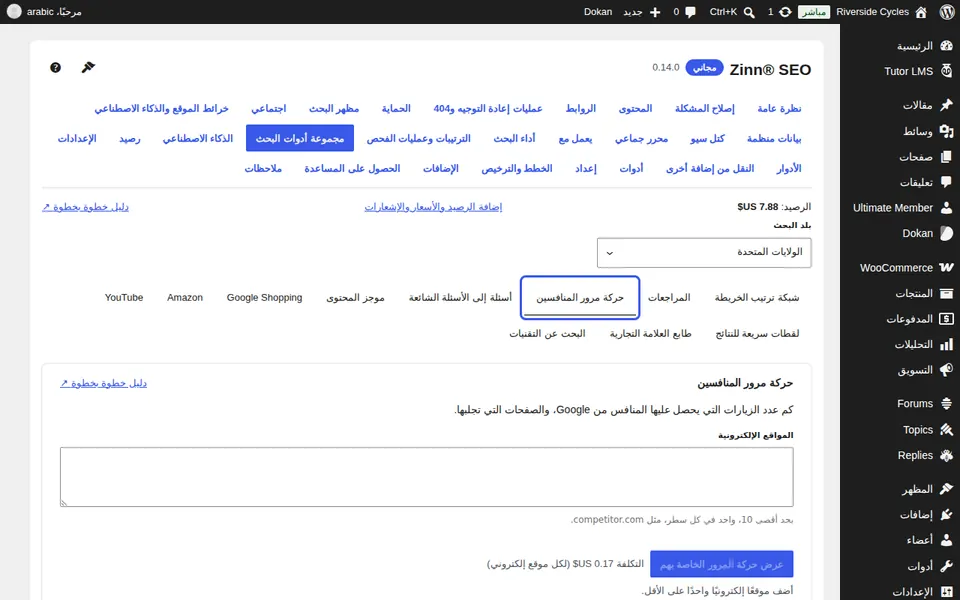Open the بيانات منظمة navigation item
This screenshot has width=960, height=600.
[x=774, y=138]
